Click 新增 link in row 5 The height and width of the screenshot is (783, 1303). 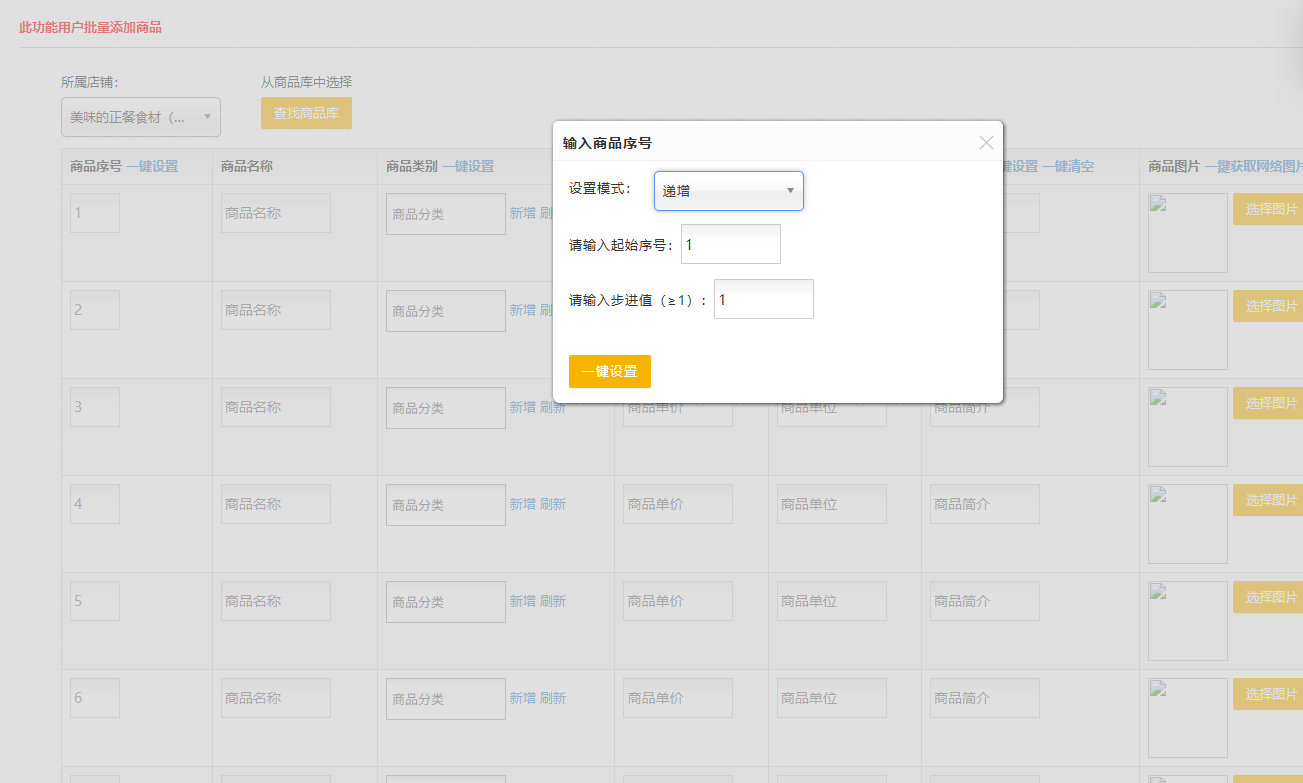(x=523, y=601)
